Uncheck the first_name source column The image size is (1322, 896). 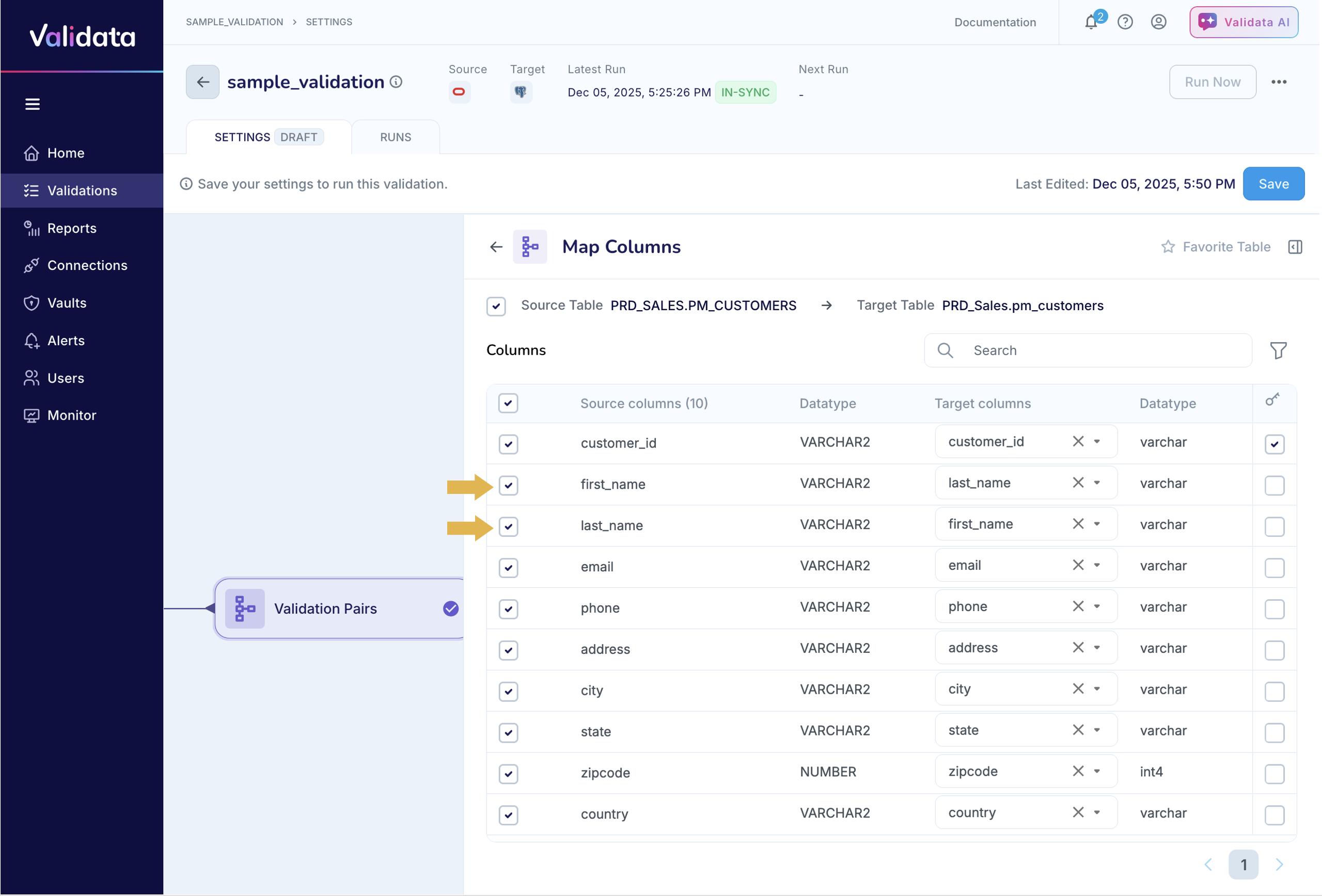[x=508, y=486]
